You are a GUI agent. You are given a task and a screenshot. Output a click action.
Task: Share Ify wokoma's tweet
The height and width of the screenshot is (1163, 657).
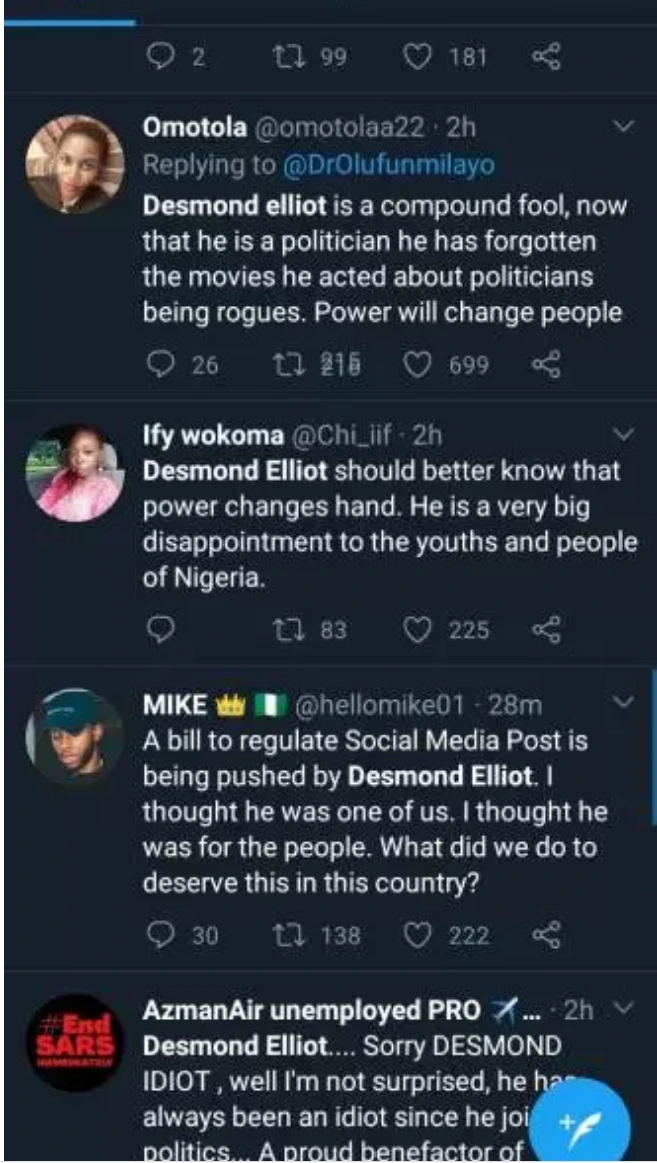(x=546, y=629)
